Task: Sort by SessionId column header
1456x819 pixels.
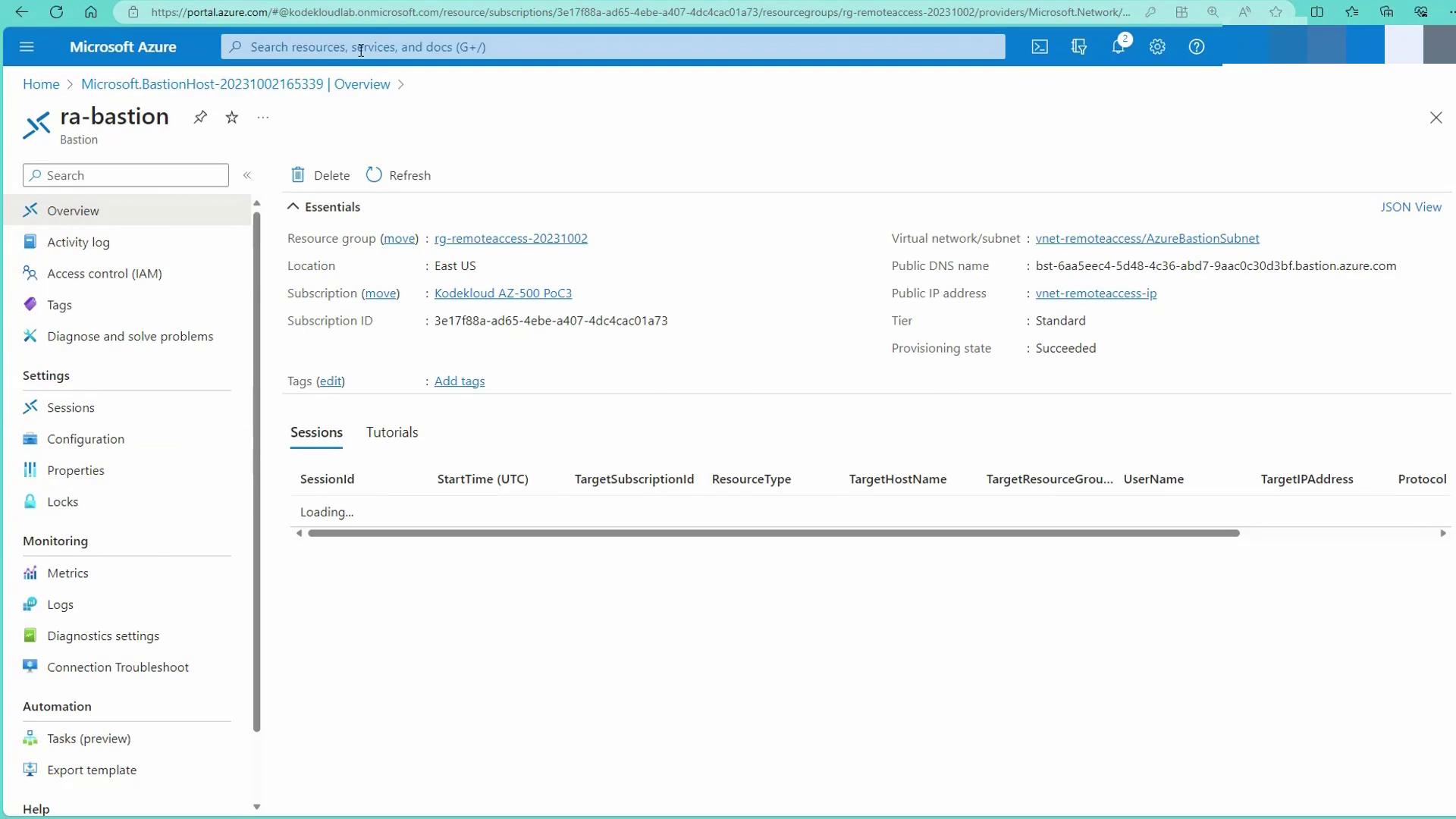Action: [x=327, y=479]
